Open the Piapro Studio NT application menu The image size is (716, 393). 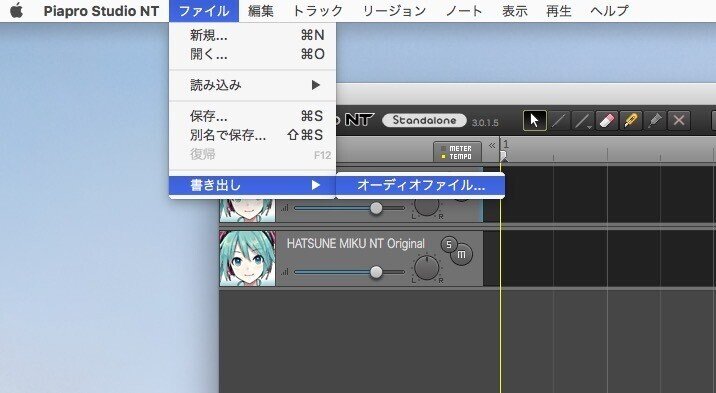[x=101, y=10]
